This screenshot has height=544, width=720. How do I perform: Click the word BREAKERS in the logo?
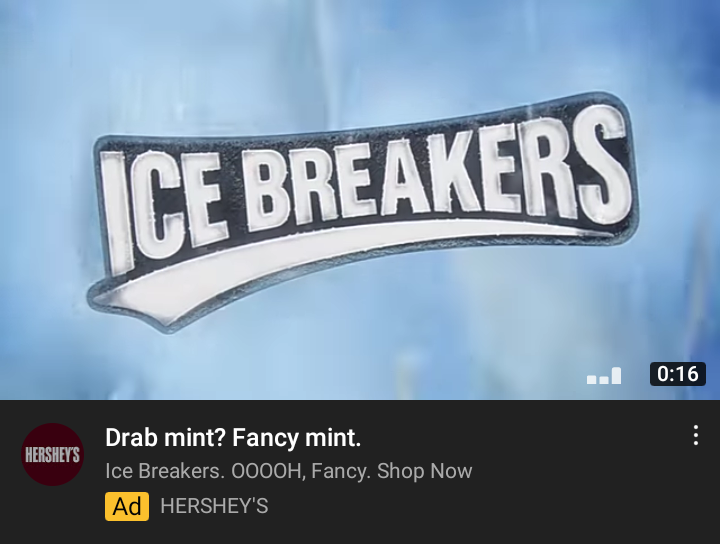(x=436, y=172)
